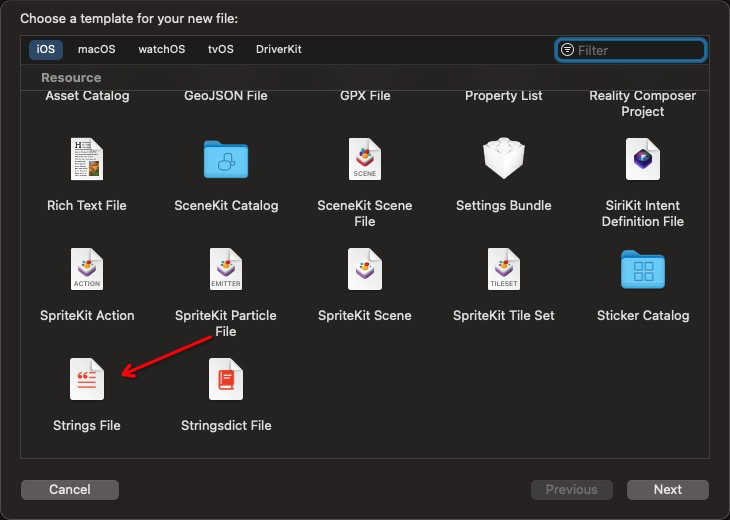Select the Settings Bundle lego icon
The image size is (730, 520).
point(504,158)
